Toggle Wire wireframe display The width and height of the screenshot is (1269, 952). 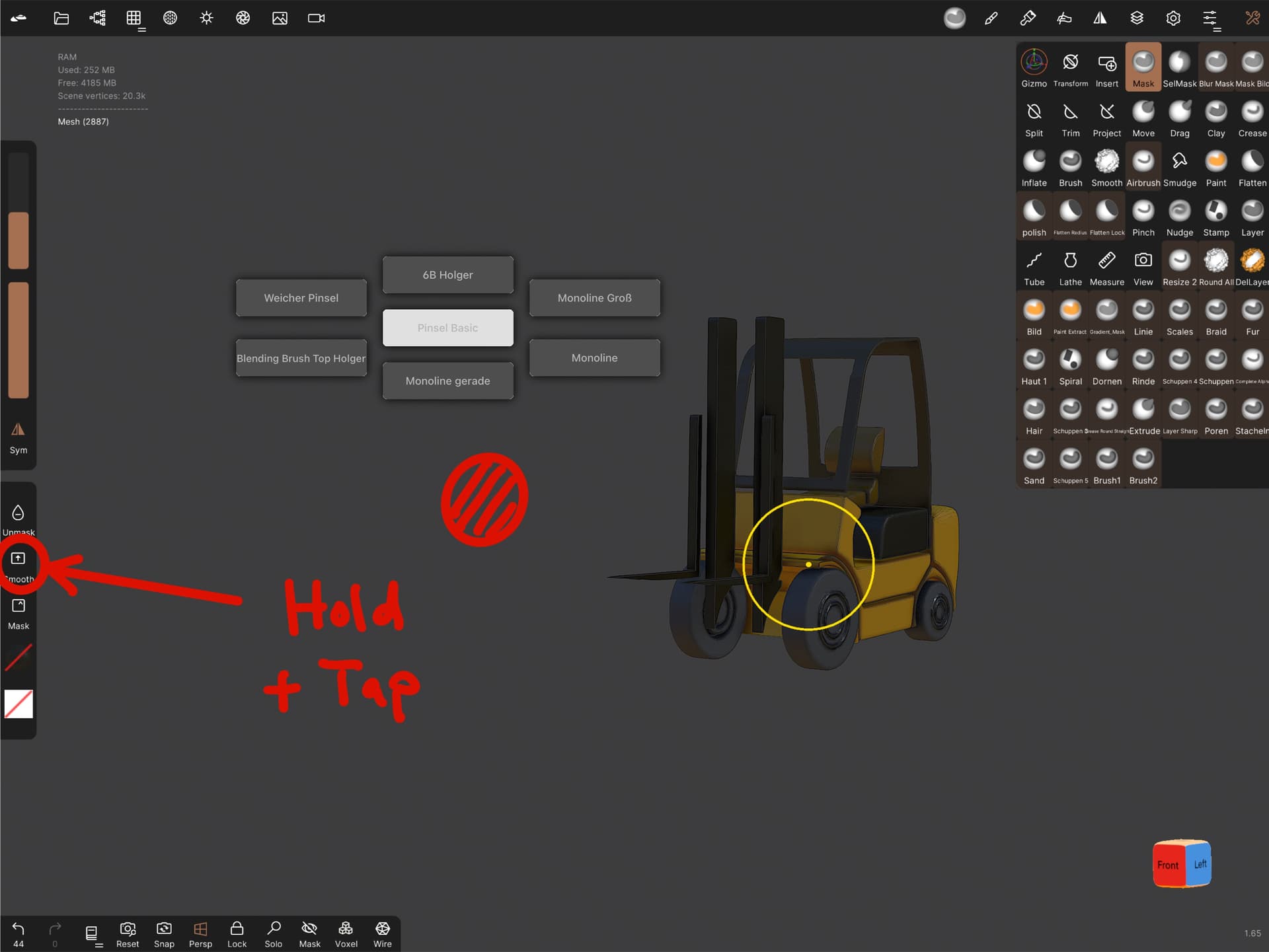pos(382,934)
